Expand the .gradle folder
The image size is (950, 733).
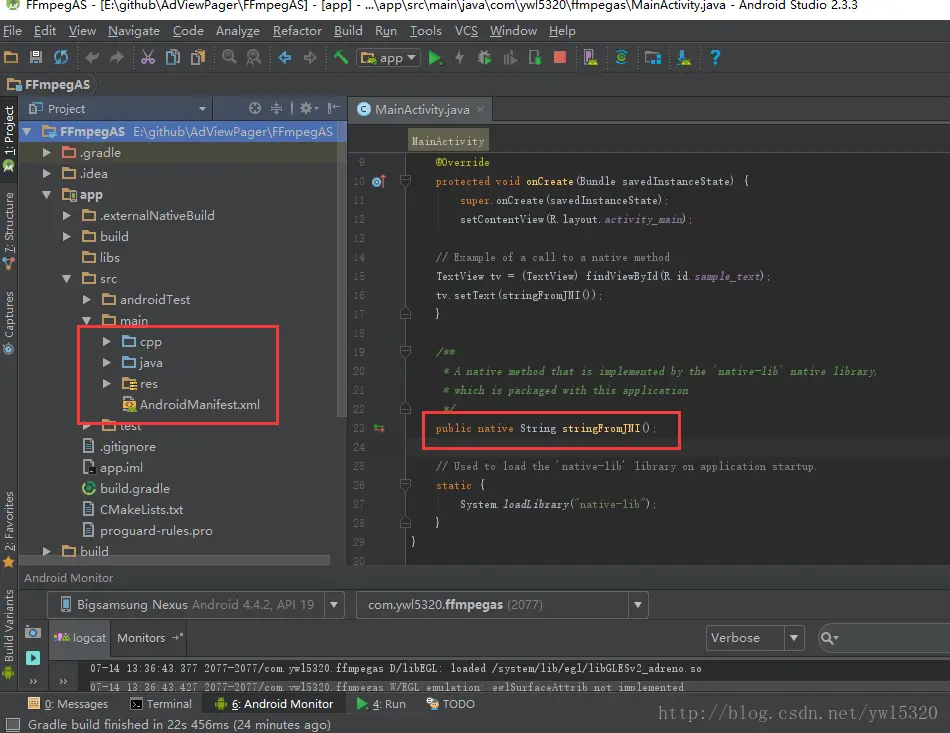[x=46, y=153]
